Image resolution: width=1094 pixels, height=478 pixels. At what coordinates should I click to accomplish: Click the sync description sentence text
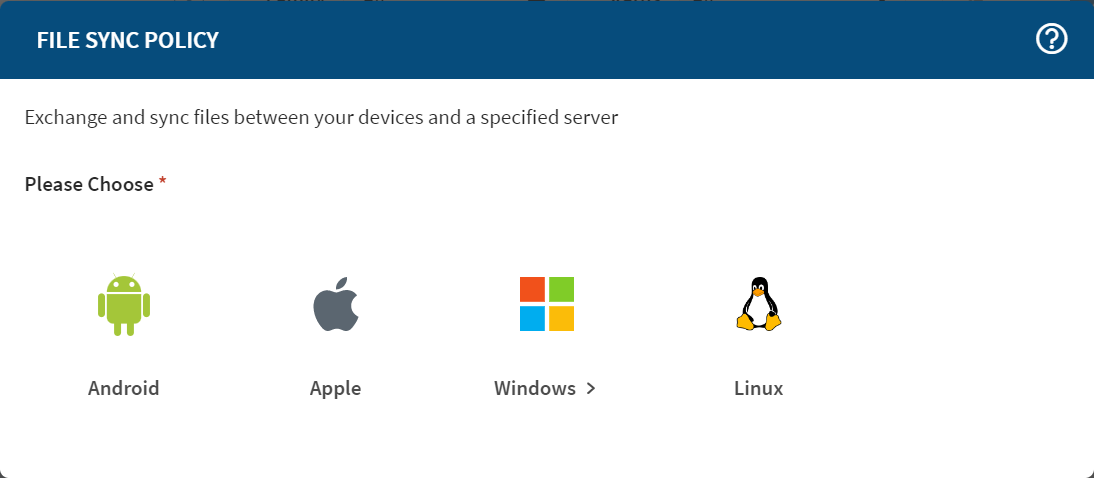[x=321, y=118]
